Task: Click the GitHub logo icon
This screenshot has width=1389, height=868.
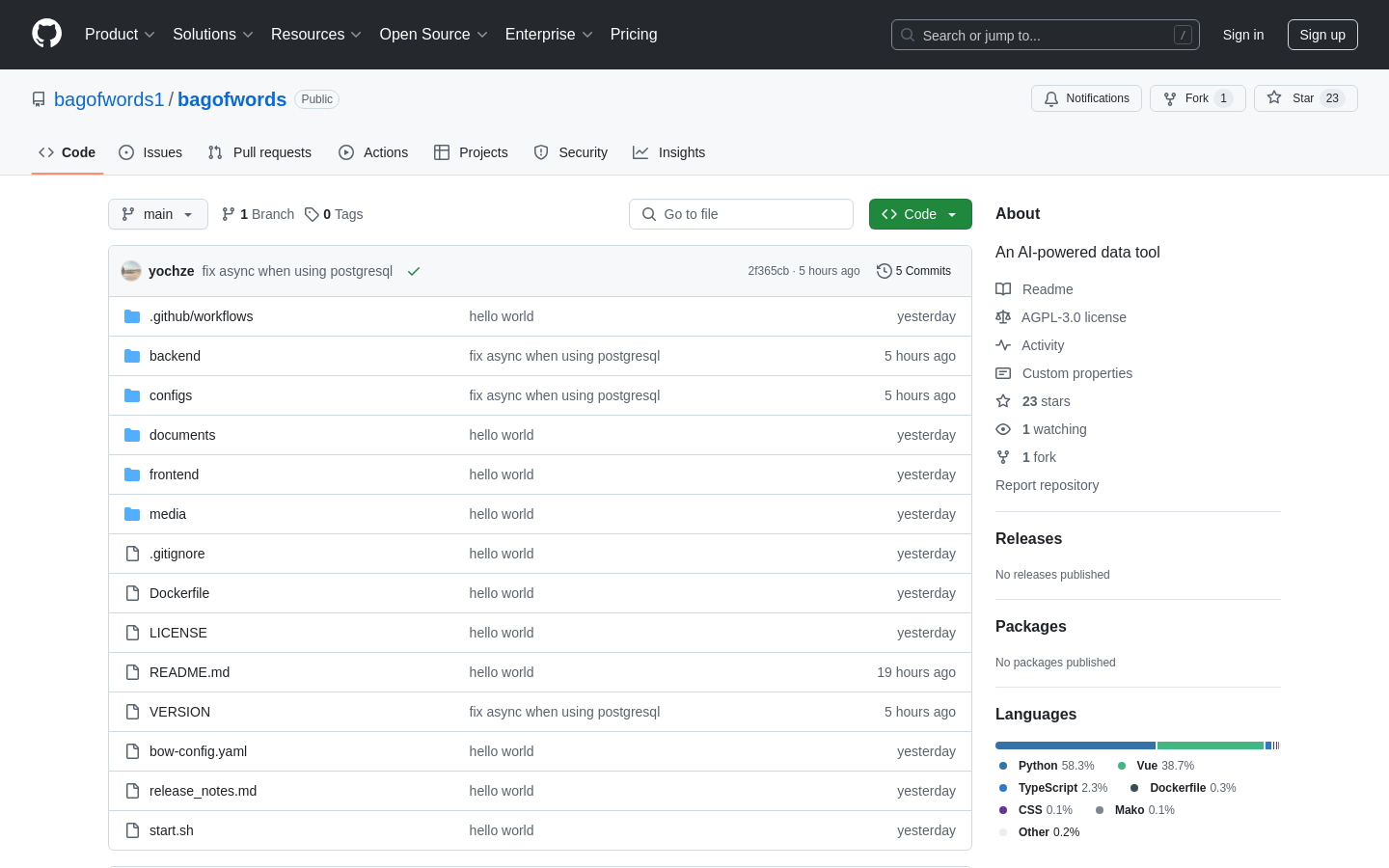Action: click(46, 34)
